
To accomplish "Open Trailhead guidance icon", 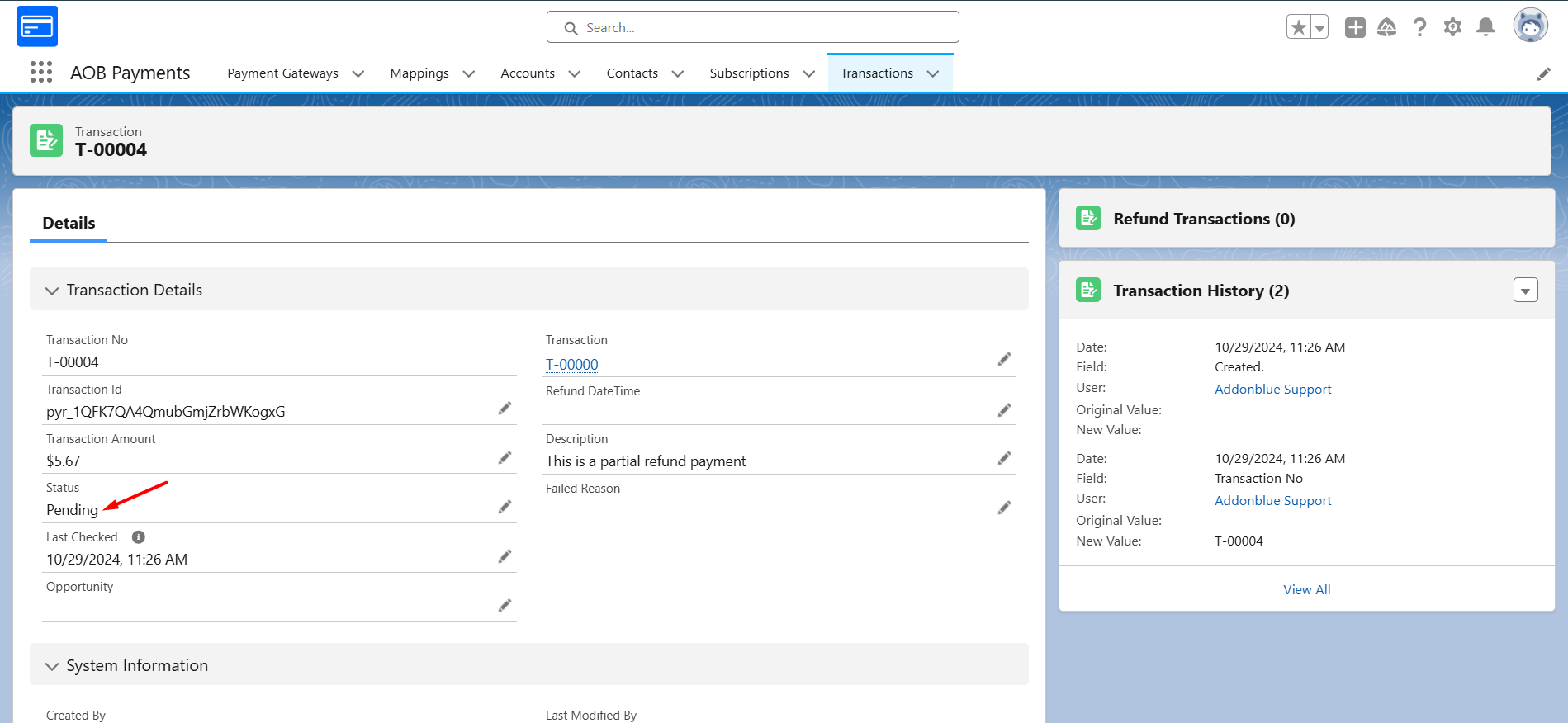I will (x=1387, y=27).
